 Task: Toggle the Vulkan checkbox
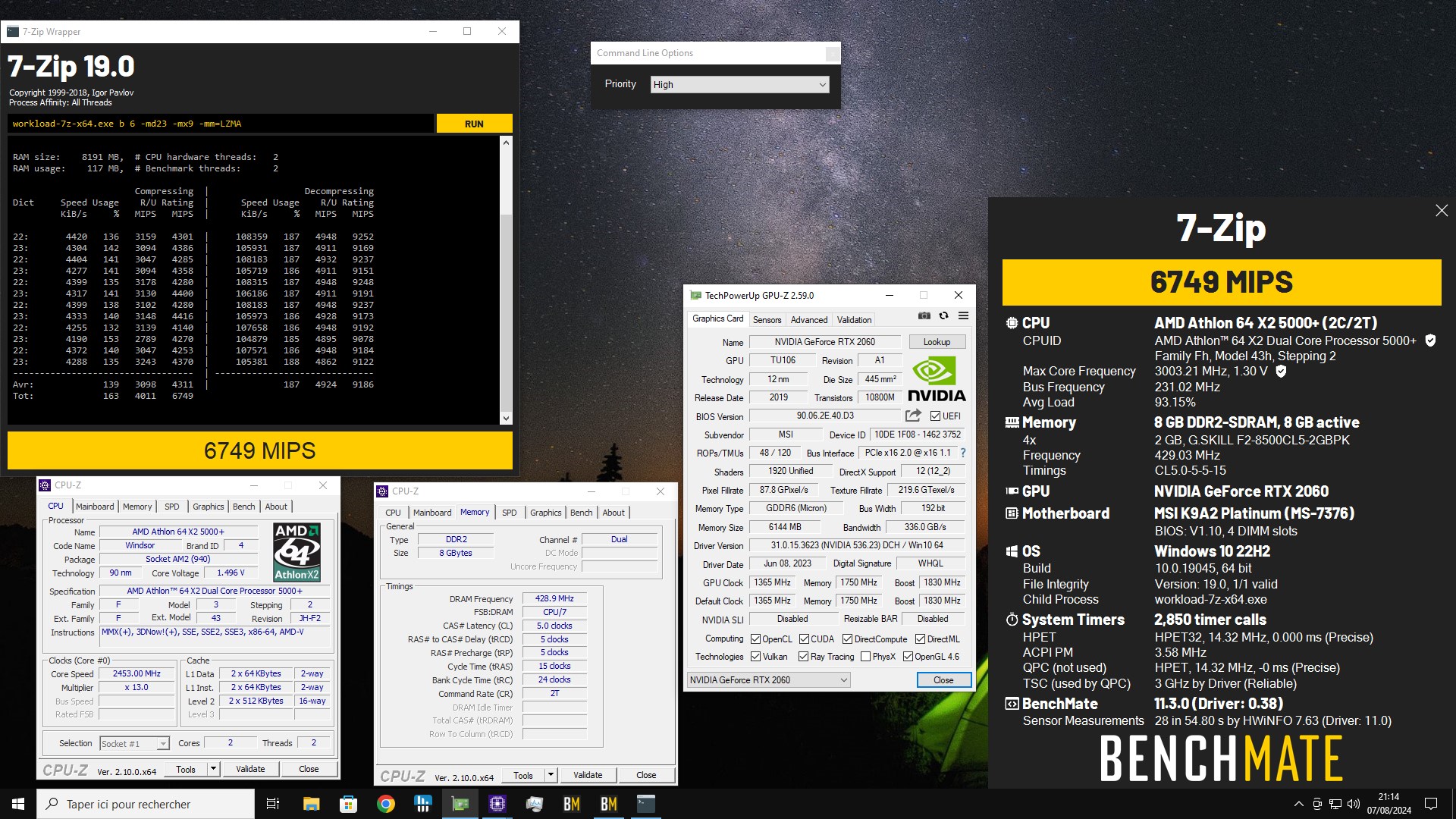pyautogui.click(x=755, y=657)
